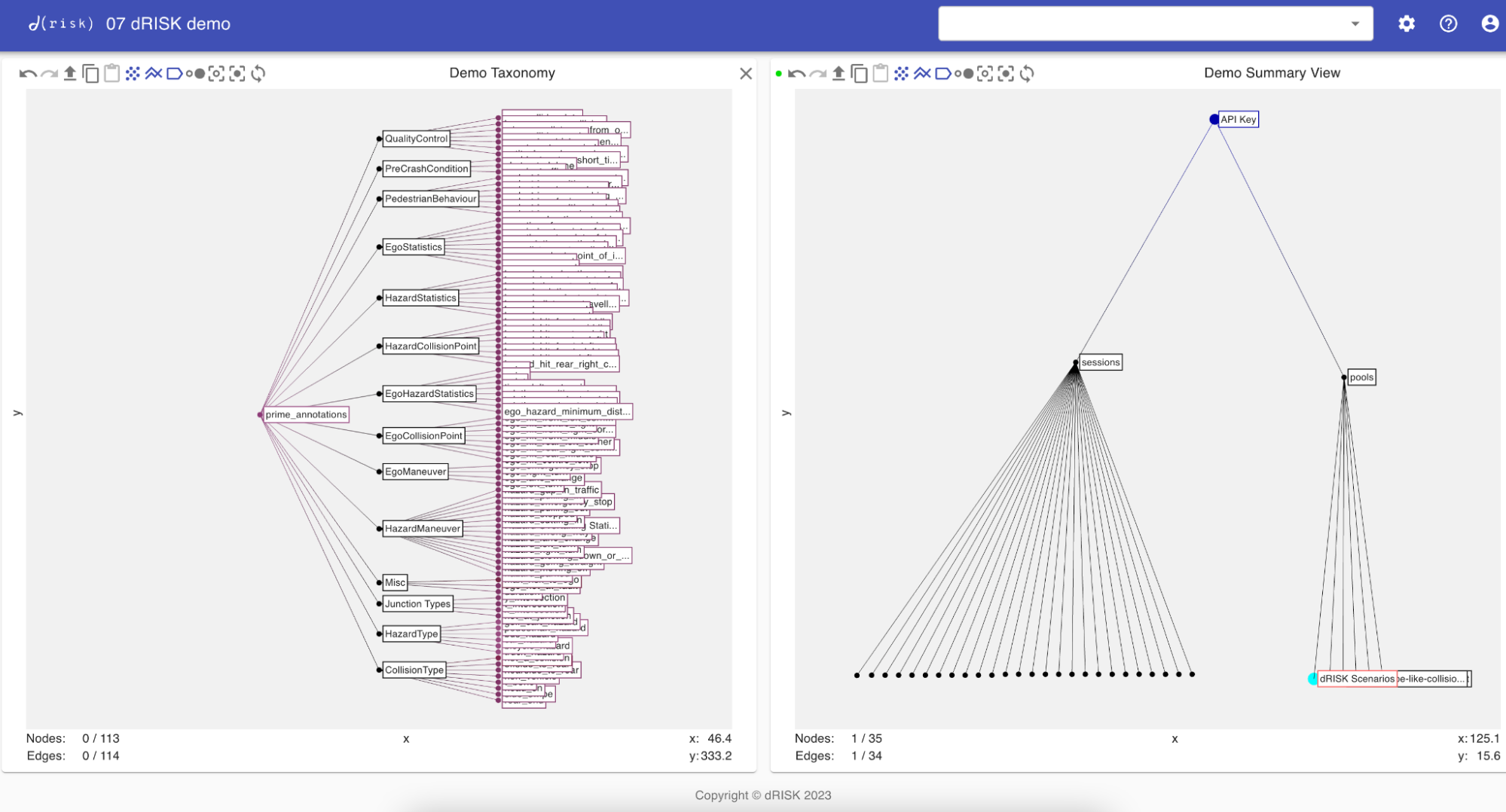Viewport: 1506px width, 812px height.
Task: Click upload icon in Demo Taxonomy toolbar
Action: pos(70,74)
